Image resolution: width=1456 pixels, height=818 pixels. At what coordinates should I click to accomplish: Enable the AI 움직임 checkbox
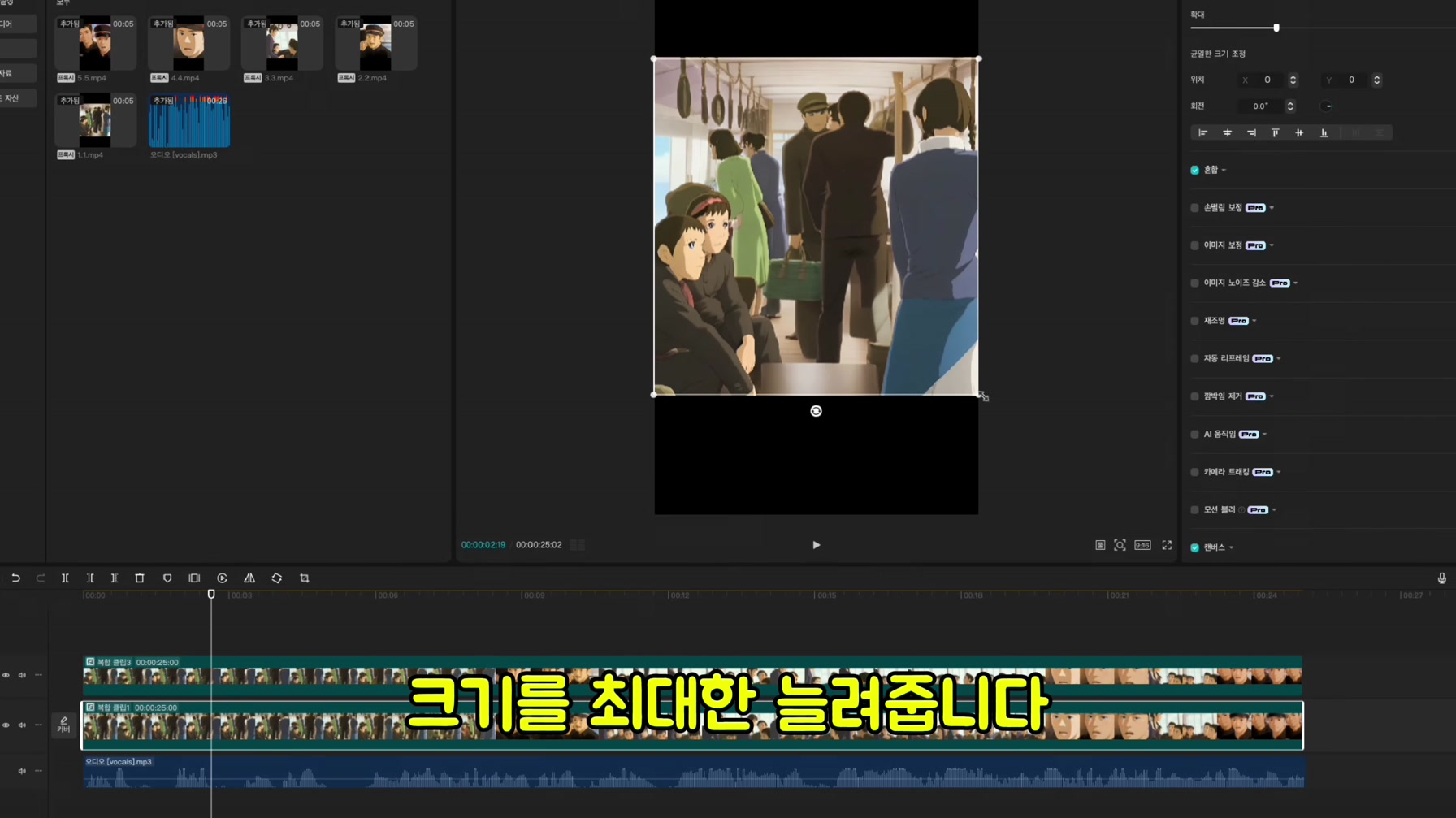(x=1194, y=435)
